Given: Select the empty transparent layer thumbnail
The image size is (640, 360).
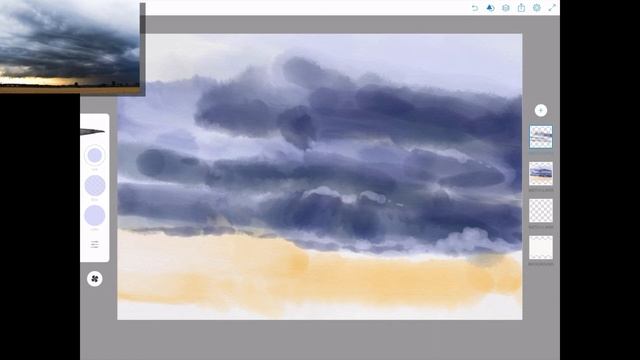Looking at the screenshot, I should 541,210.
